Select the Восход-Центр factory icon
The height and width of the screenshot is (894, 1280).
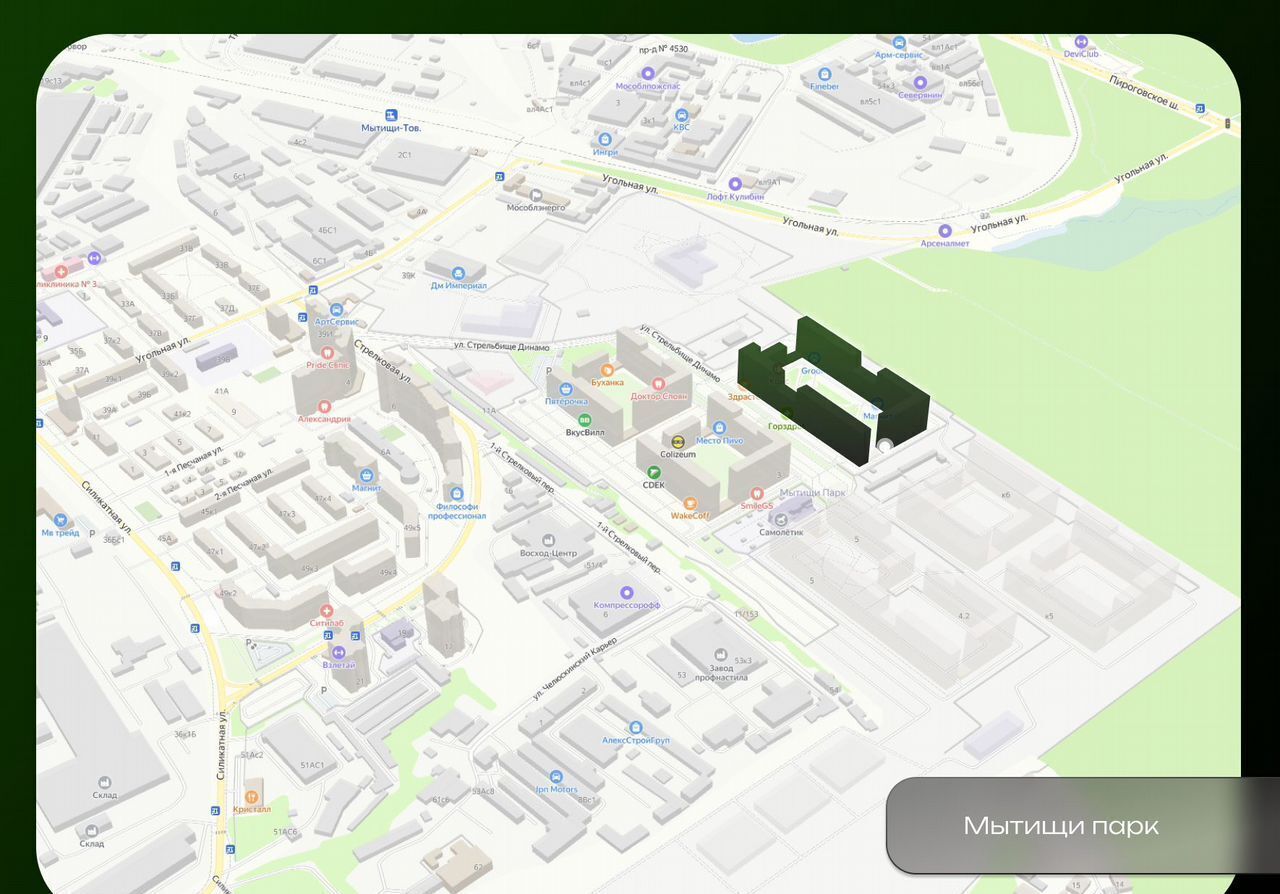coord(548,539)
